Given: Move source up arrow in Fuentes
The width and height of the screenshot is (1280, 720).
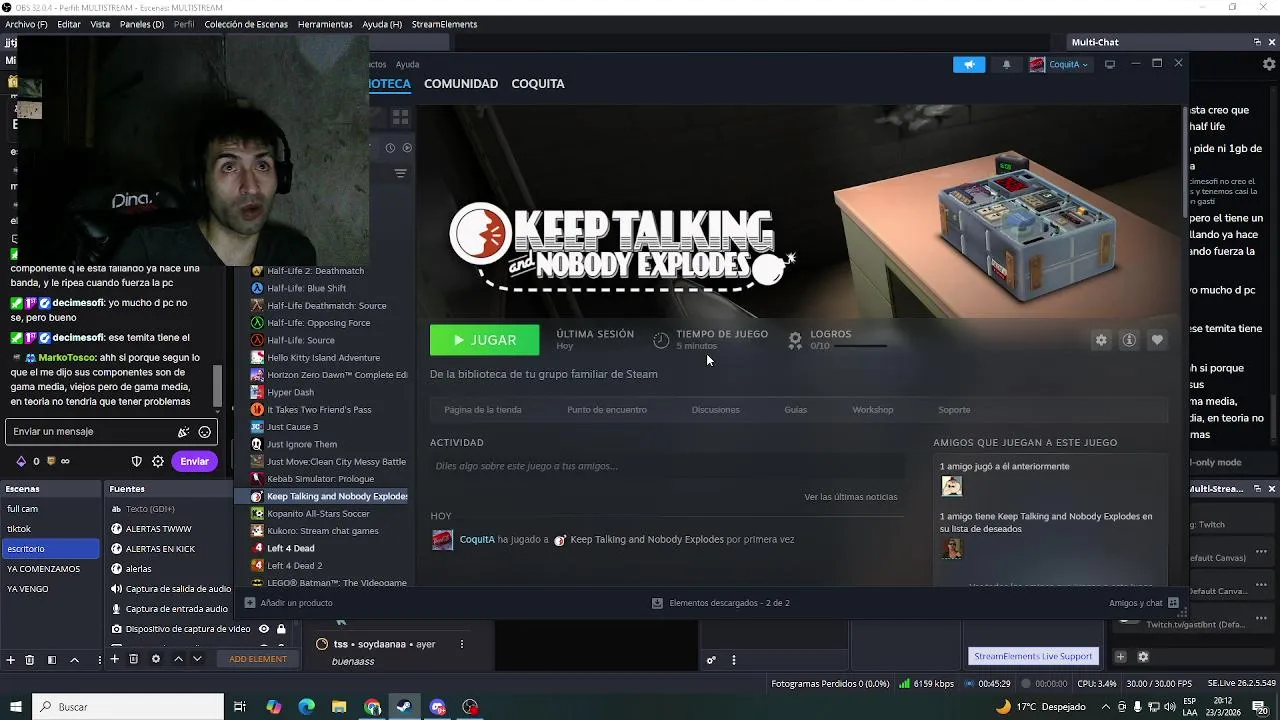Looking at the screenshot, I should coord(178,659).
